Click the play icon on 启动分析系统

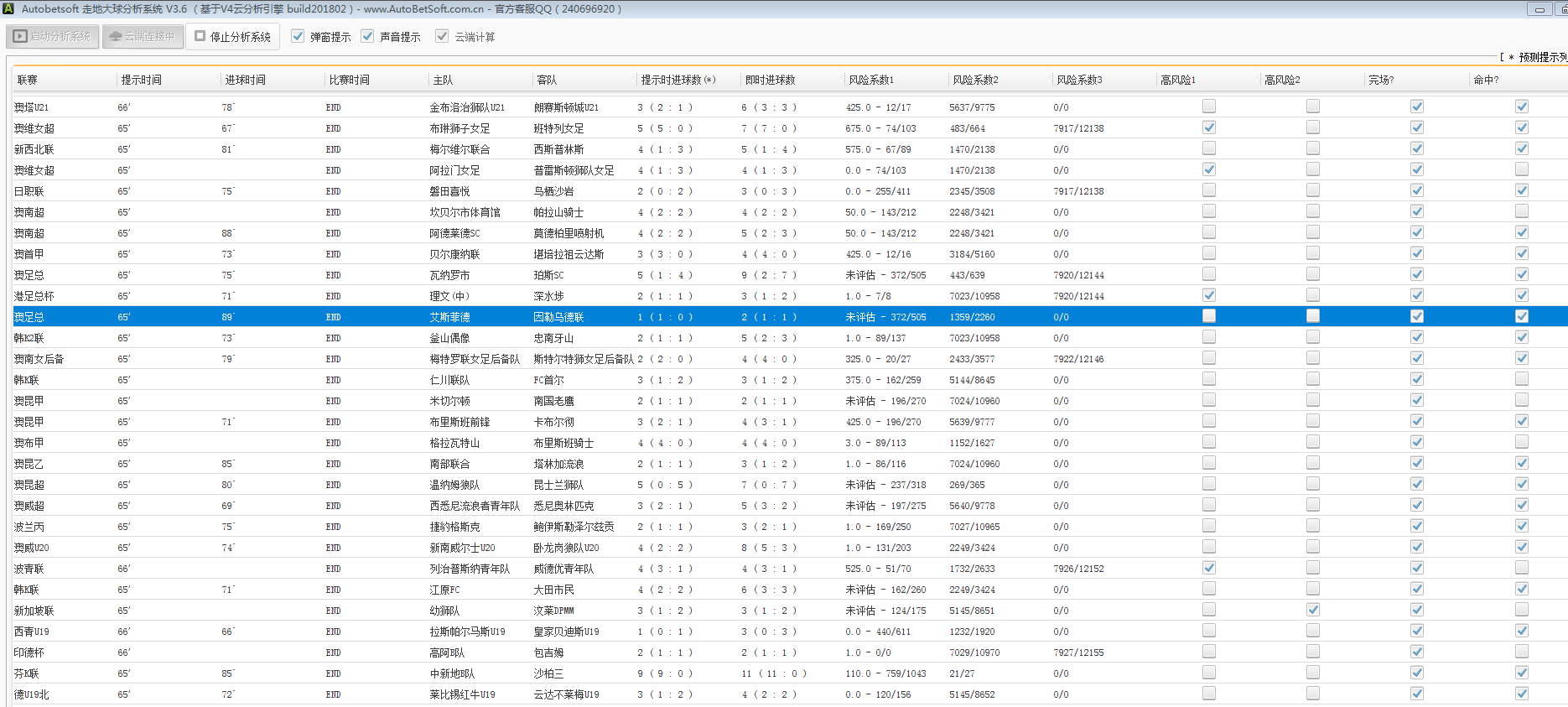20,37
